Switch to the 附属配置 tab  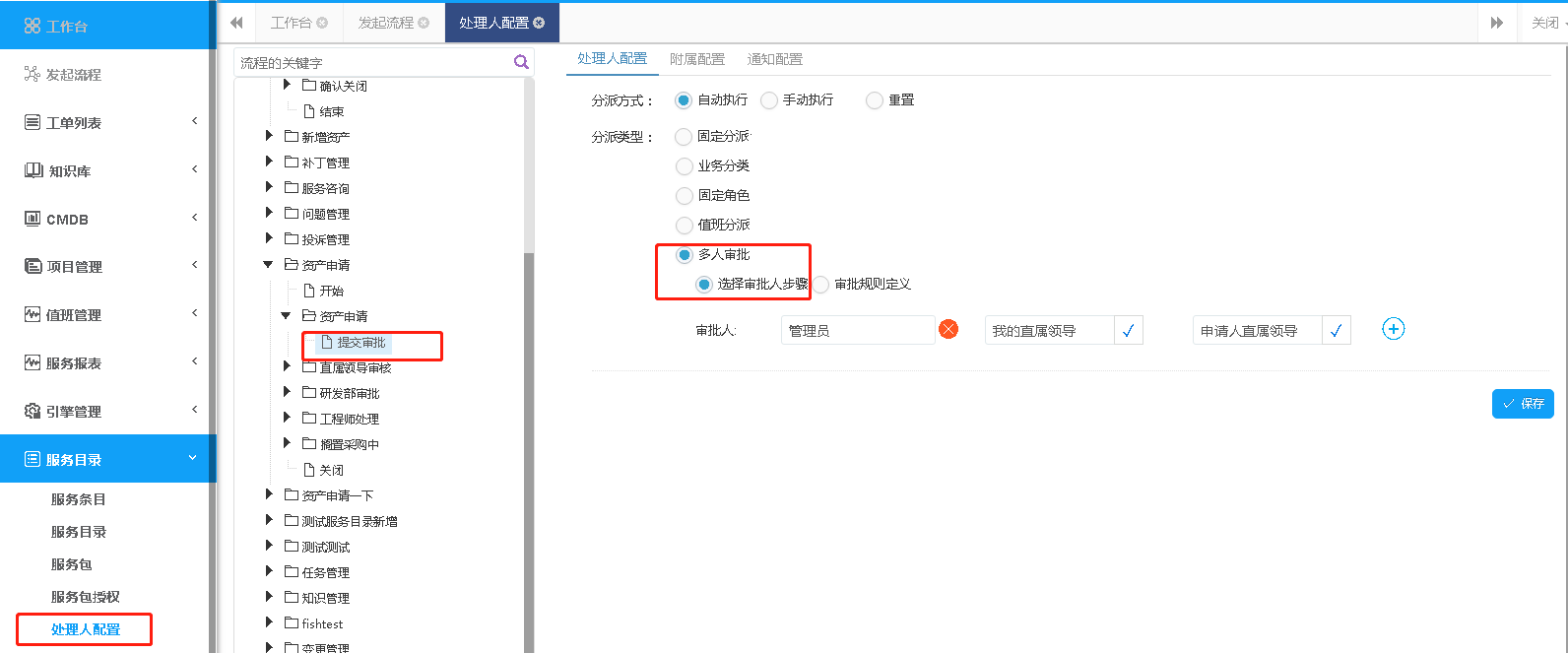coord(696,59)
